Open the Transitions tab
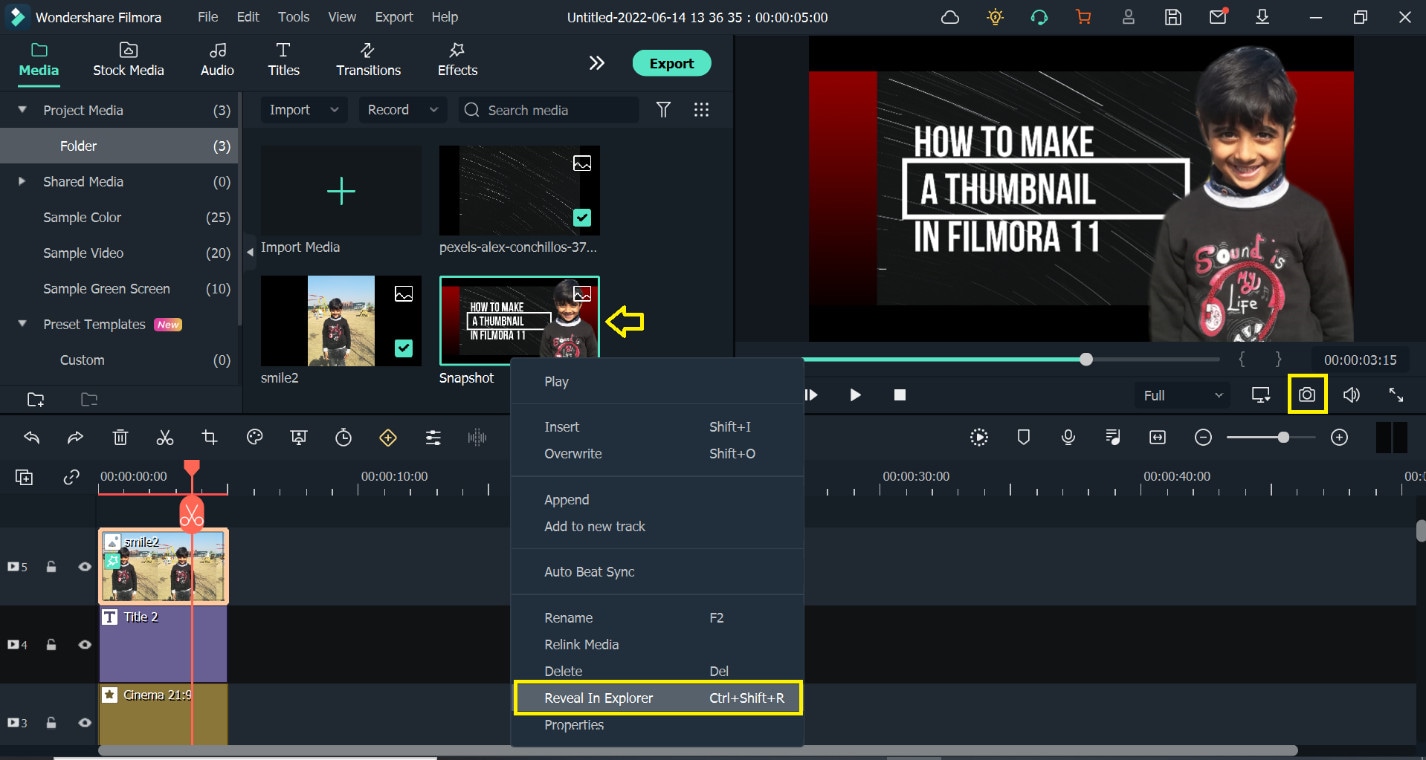This screenshot has width=1426, height=760. (368, 59)
